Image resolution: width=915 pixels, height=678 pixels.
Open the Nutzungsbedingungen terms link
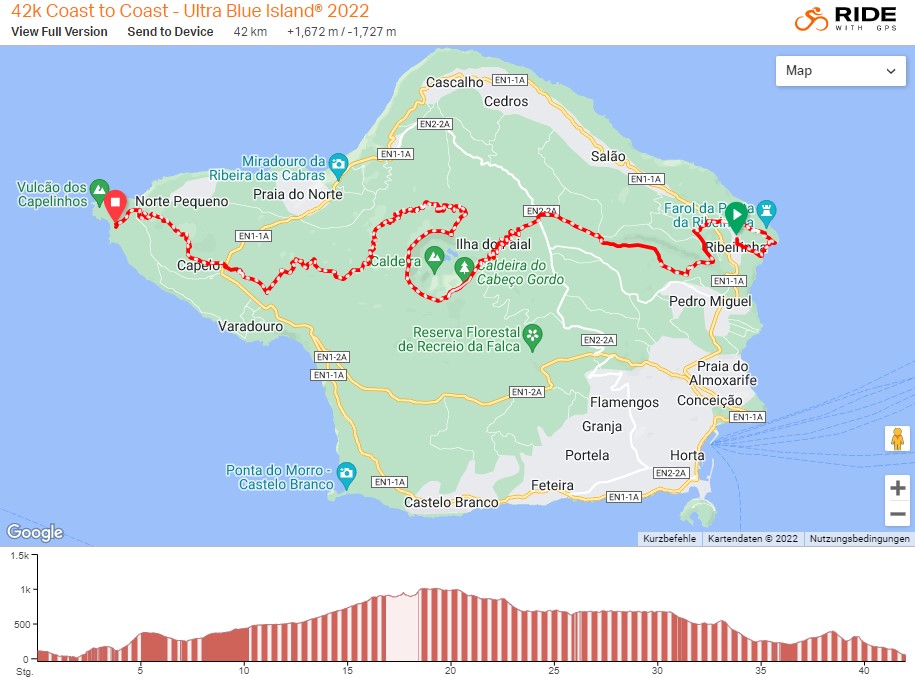[x=859, y=539]
